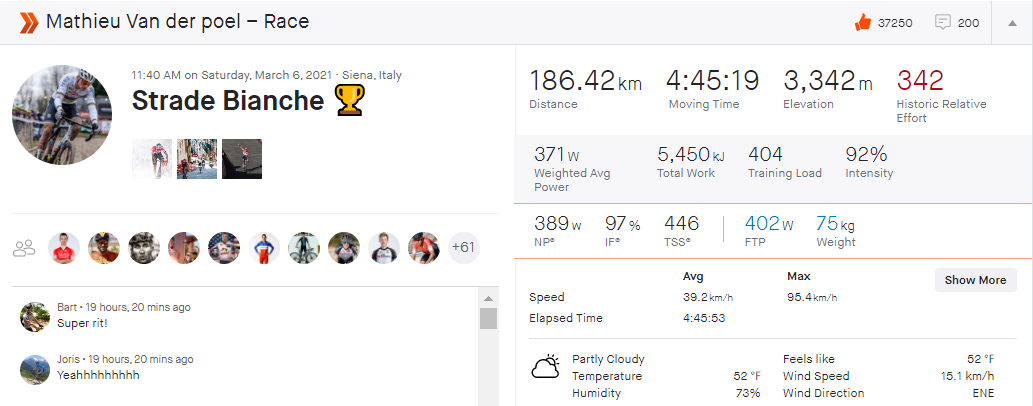
Task: Click the partly cloudy weather icon
Action: tap(545, 367)
